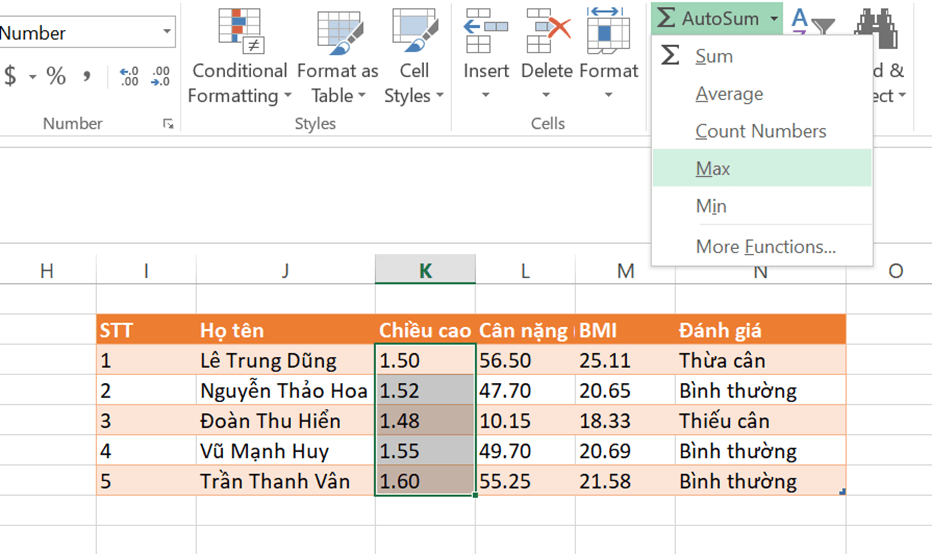Expand Format dropdown arrow
932x554 pixels.
608,95
